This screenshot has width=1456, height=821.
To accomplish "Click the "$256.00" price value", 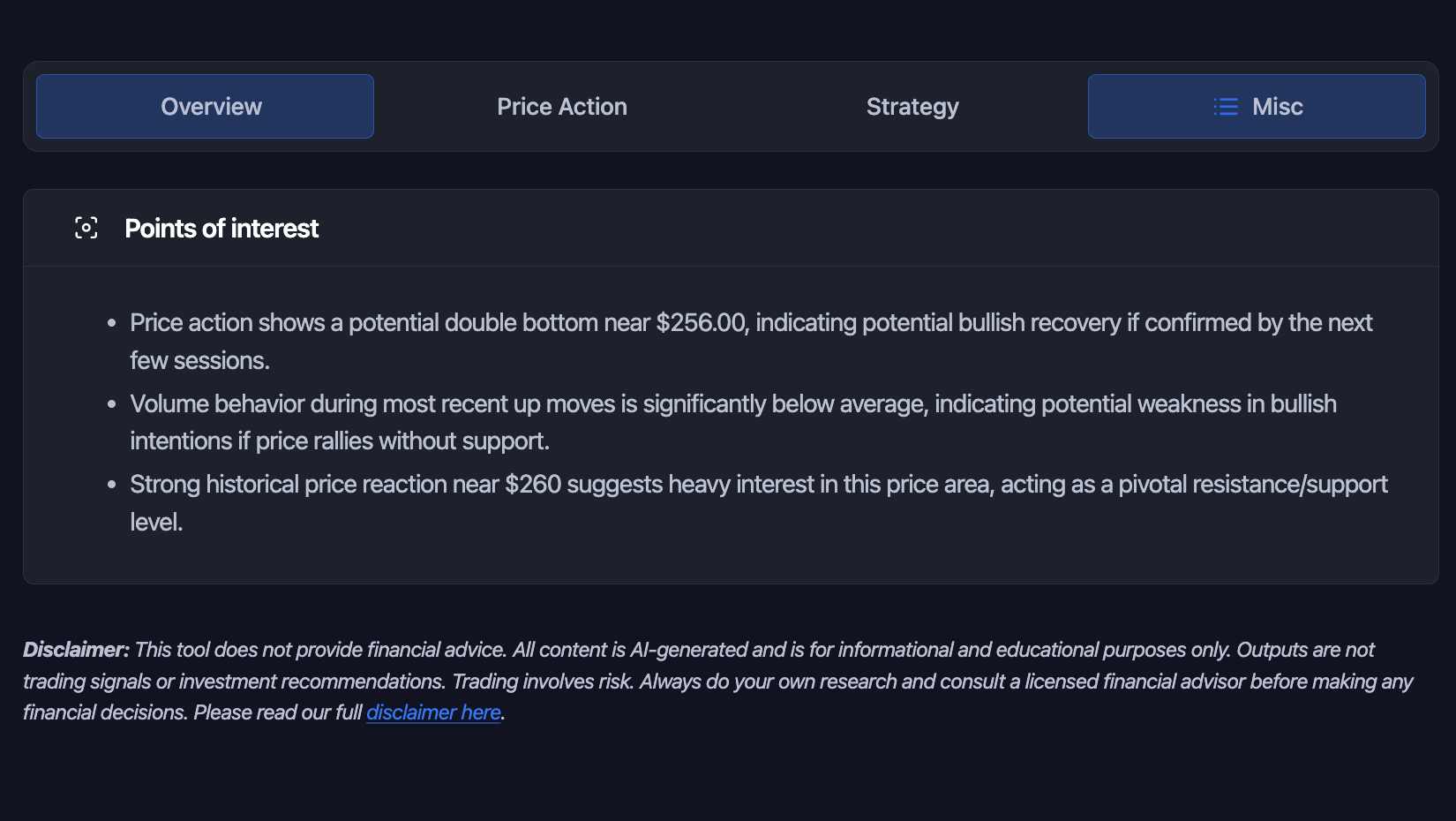I will 701,323.
